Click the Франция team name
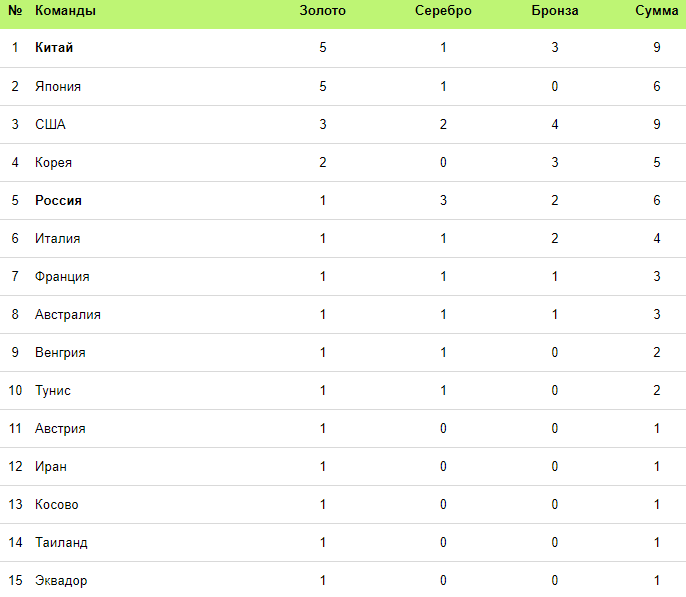The image size is (686, 597). [x=62, y=276]
